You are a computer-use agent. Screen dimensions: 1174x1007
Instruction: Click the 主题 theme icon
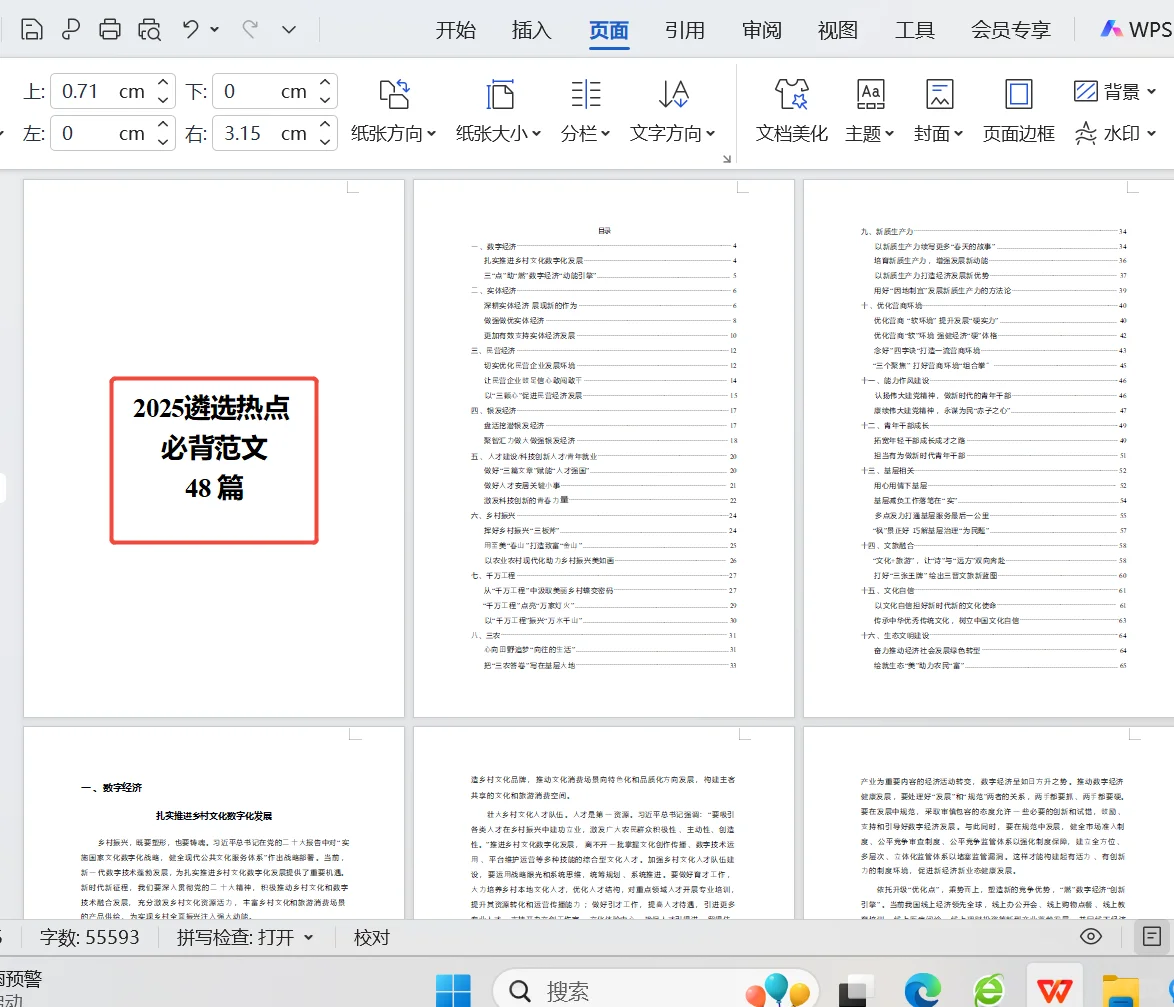coord(870,94)
